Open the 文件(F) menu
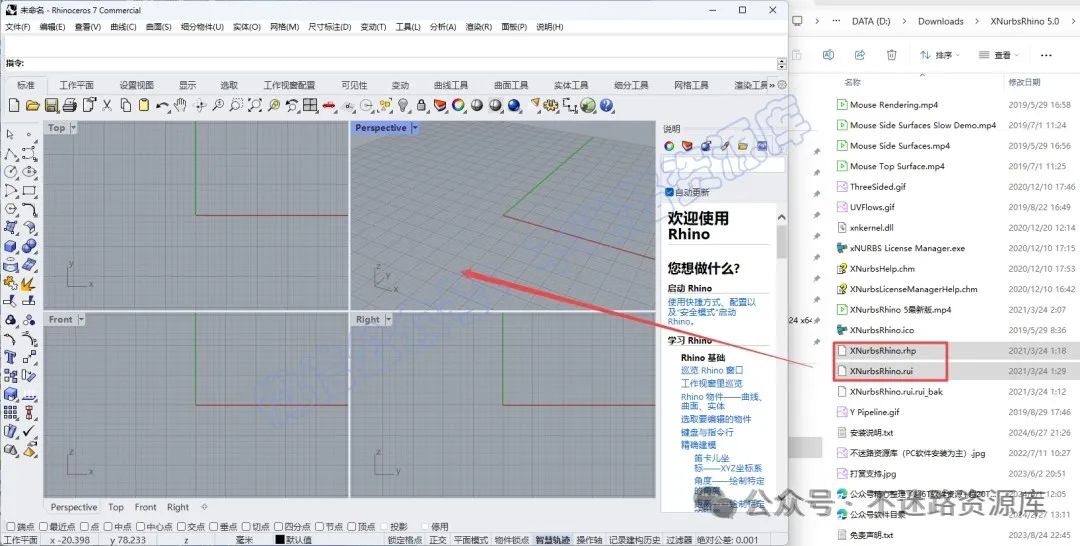Viewport: 1080px width, 546px height. tap(18, 27)
